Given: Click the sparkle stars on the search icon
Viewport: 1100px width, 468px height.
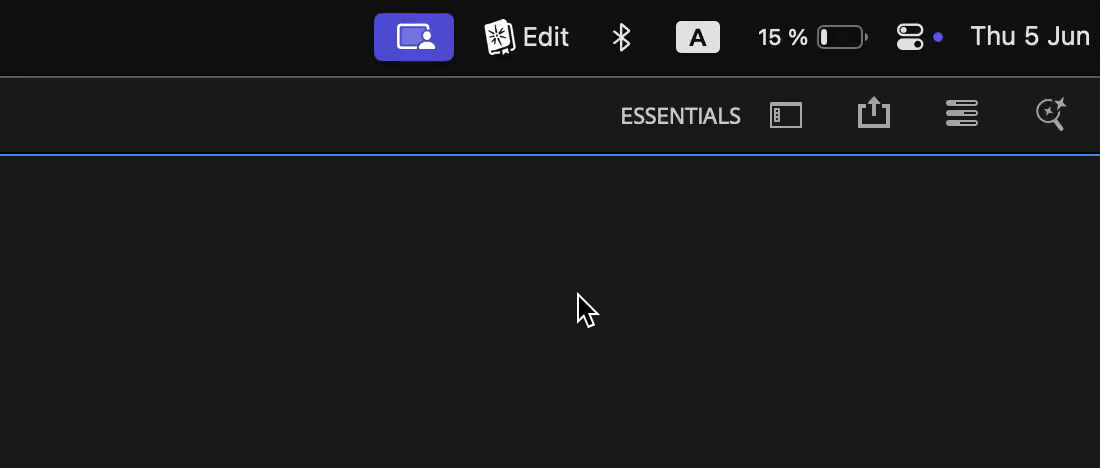Looking at the screenshot, I should point(1058,104).
